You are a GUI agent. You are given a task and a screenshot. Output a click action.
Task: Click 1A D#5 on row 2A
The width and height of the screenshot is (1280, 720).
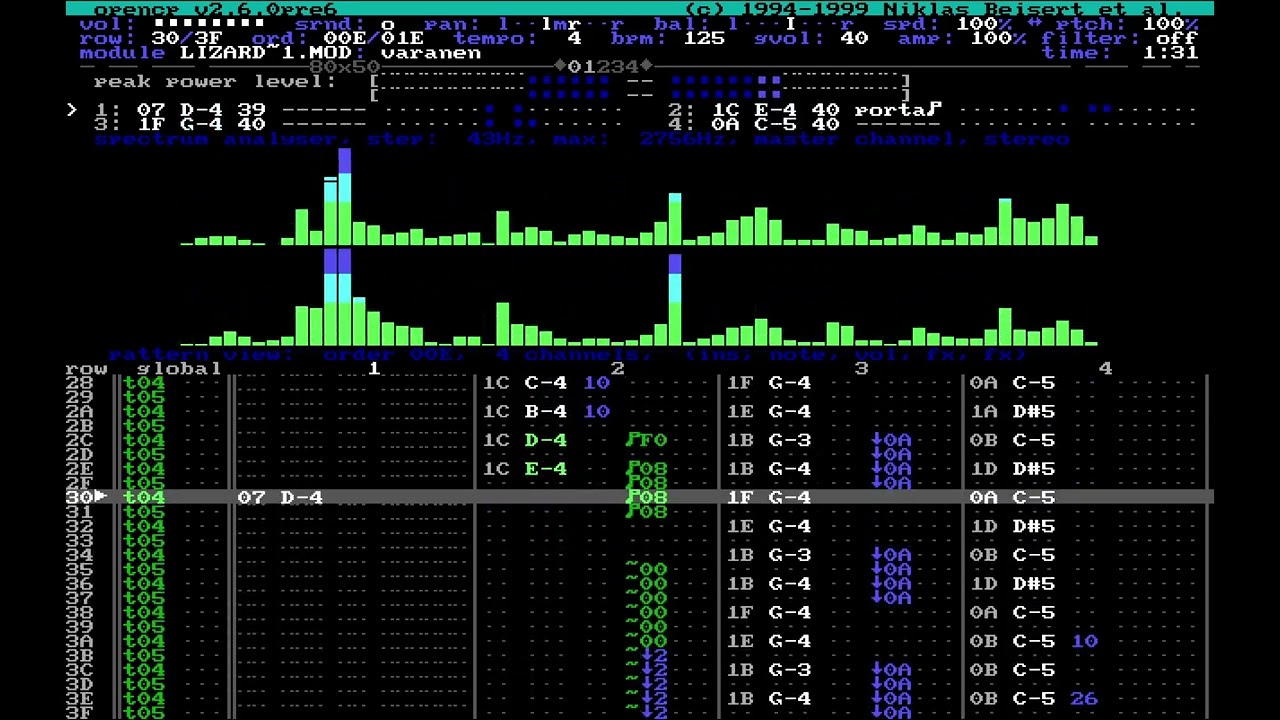(1012, 412)
